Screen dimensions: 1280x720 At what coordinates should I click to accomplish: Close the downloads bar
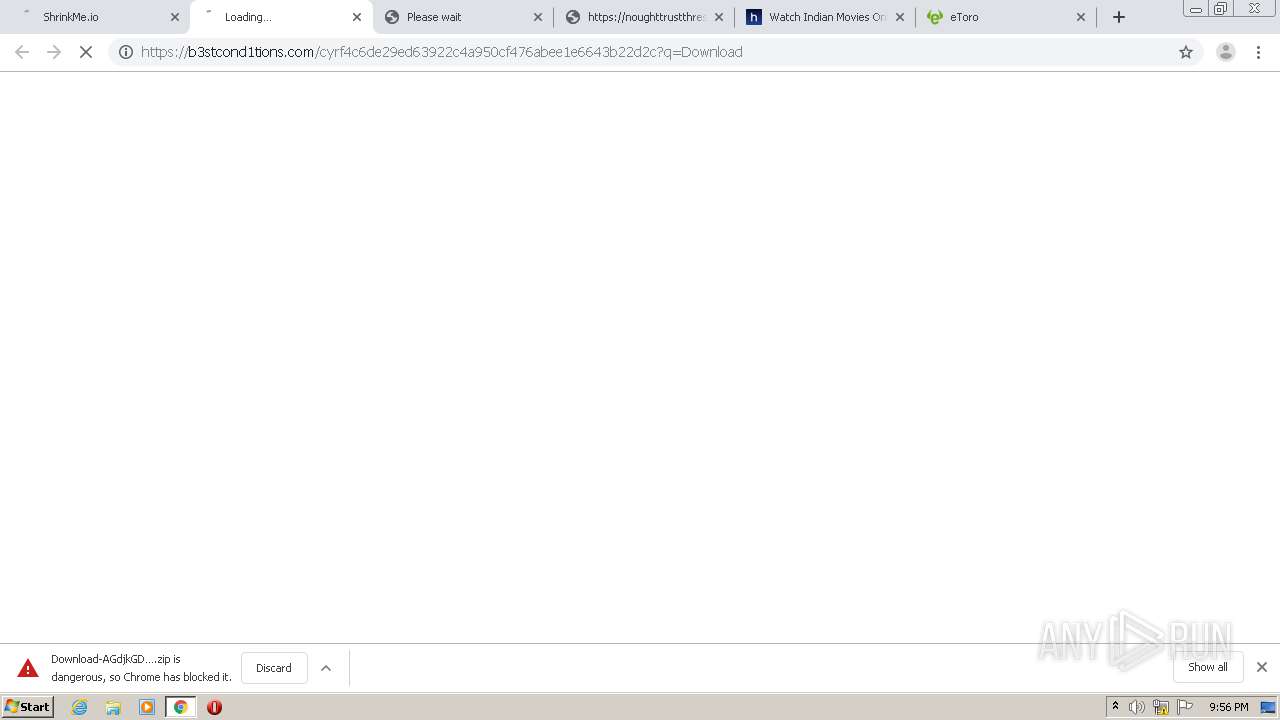pos(1262,667)
